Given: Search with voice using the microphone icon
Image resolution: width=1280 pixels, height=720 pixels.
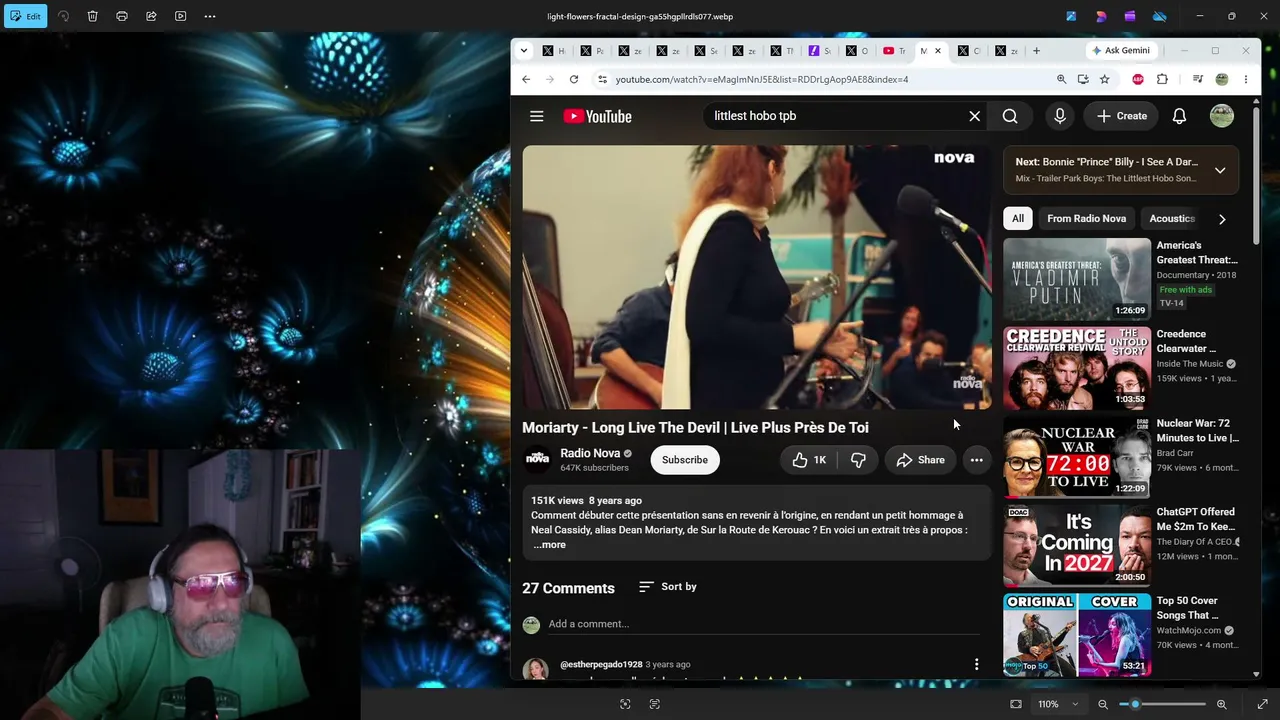Looking at the screenshot, I should point(1060,116).
